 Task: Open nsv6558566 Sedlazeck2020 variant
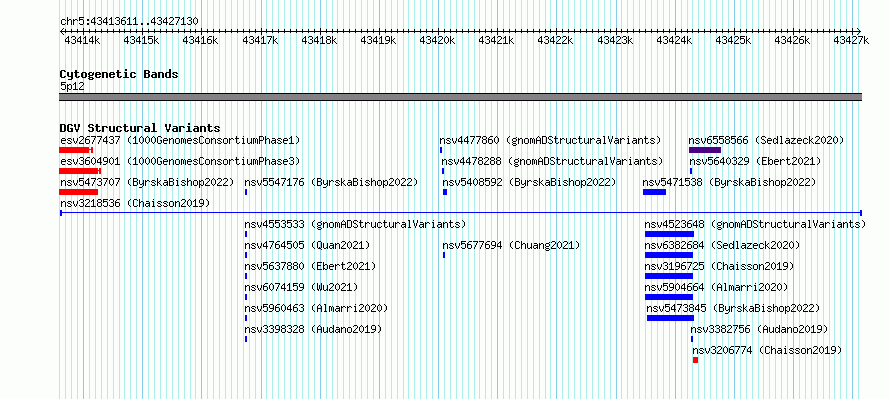[x=766, y=140]
